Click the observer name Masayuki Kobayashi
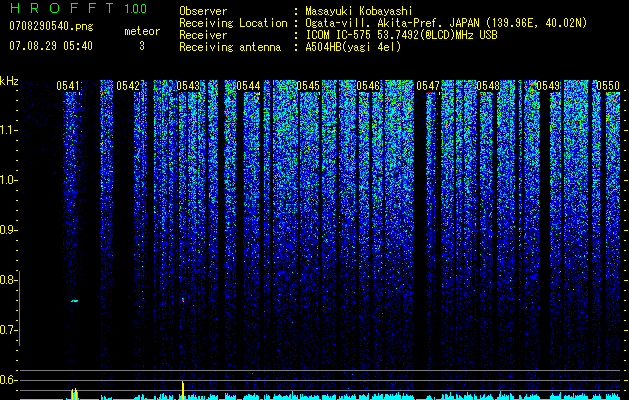Image resolution: width=629 pixels, height=400 pixels. (x=359, y=11)
